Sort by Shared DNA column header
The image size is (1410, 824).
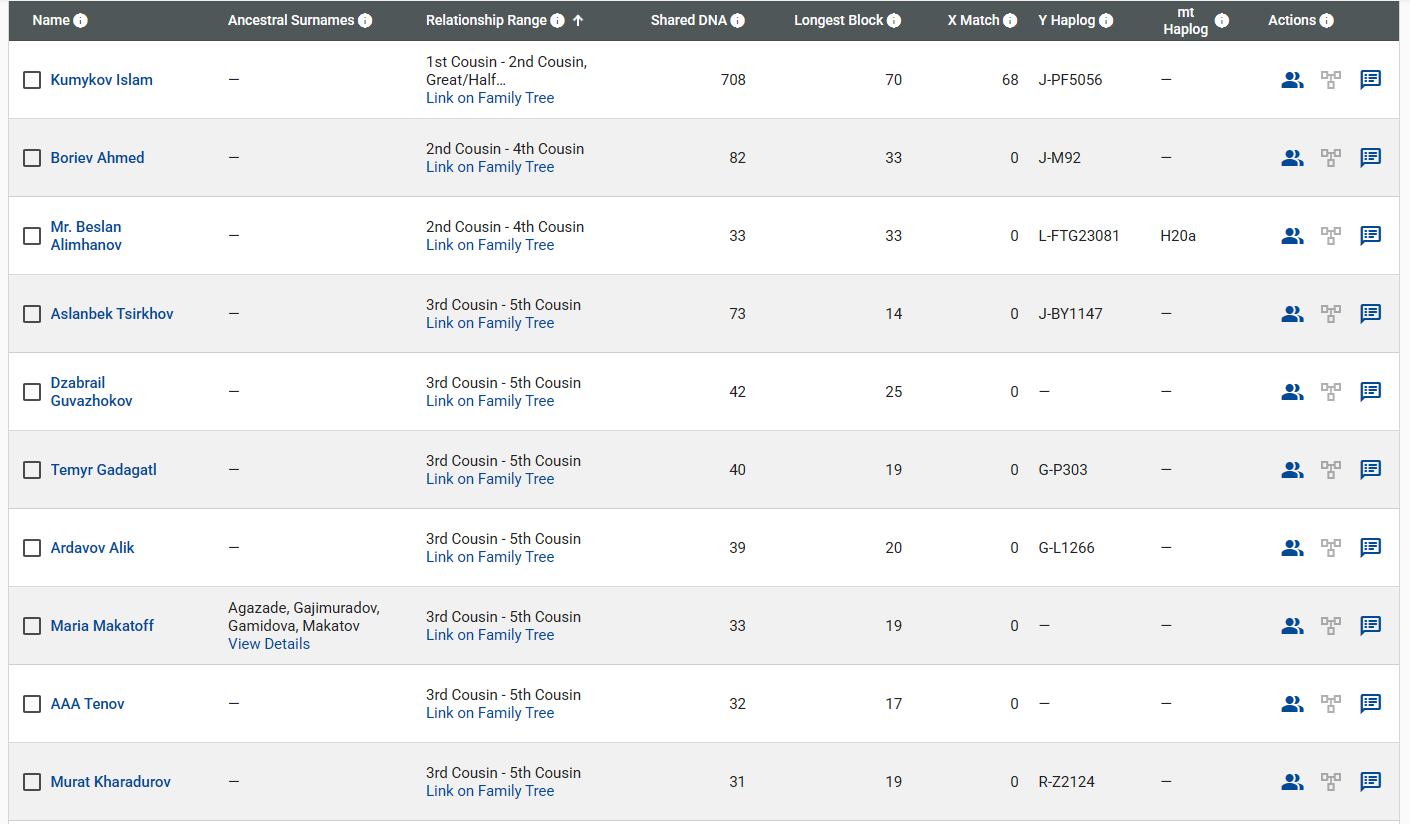(x=688, y=21)
